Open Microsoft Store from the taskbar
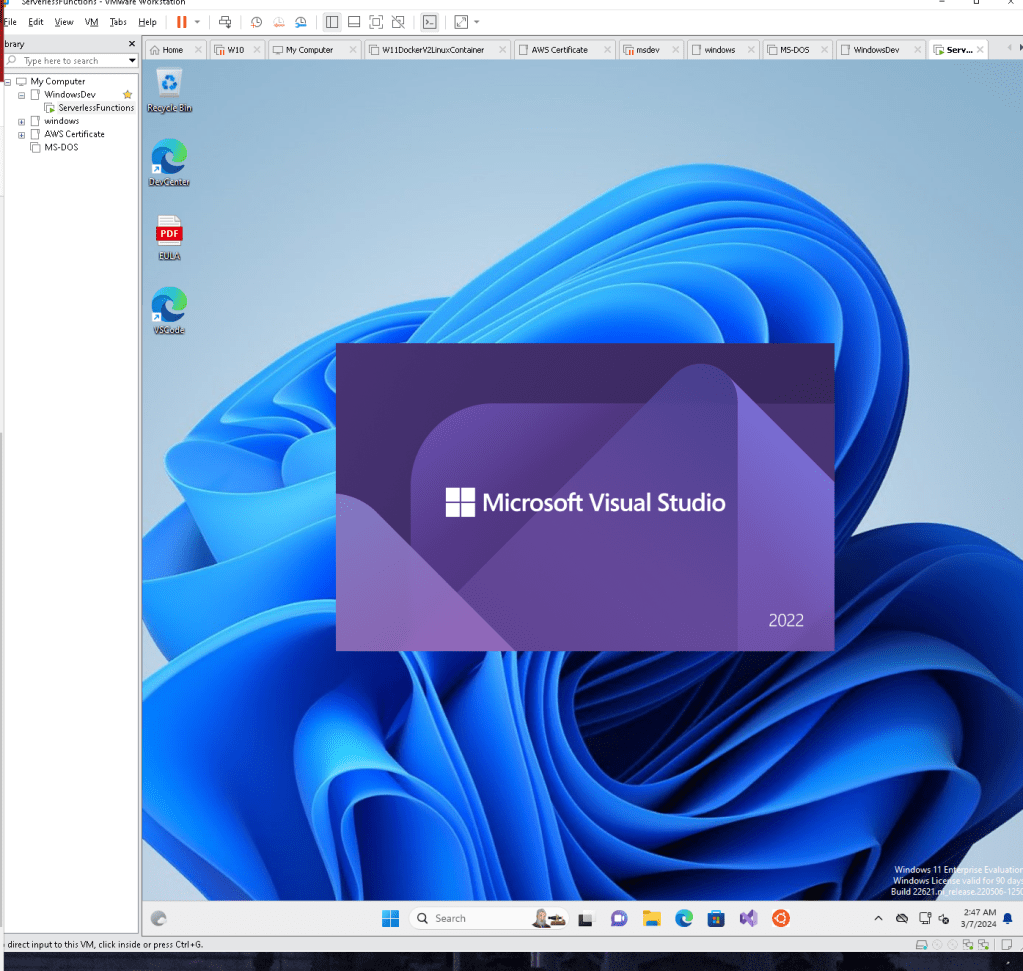 click(716, 919)
